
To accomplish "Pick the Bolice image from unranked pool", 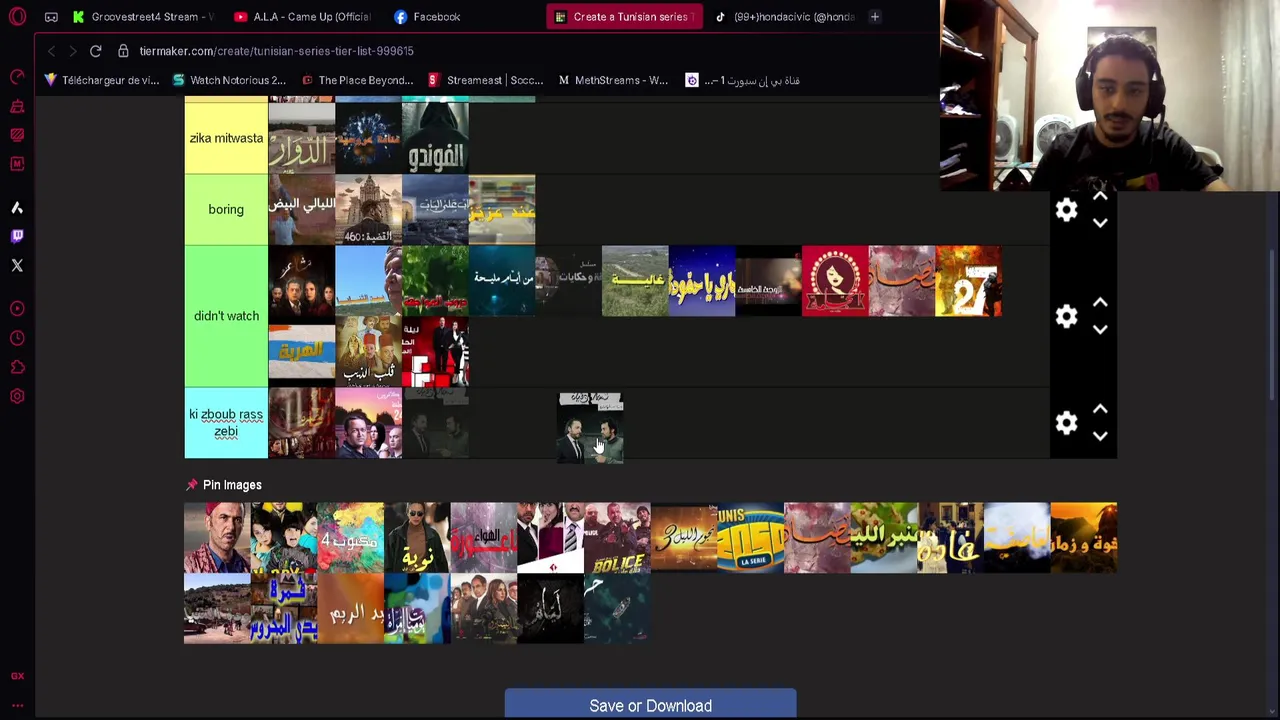I will coord(617,538).
